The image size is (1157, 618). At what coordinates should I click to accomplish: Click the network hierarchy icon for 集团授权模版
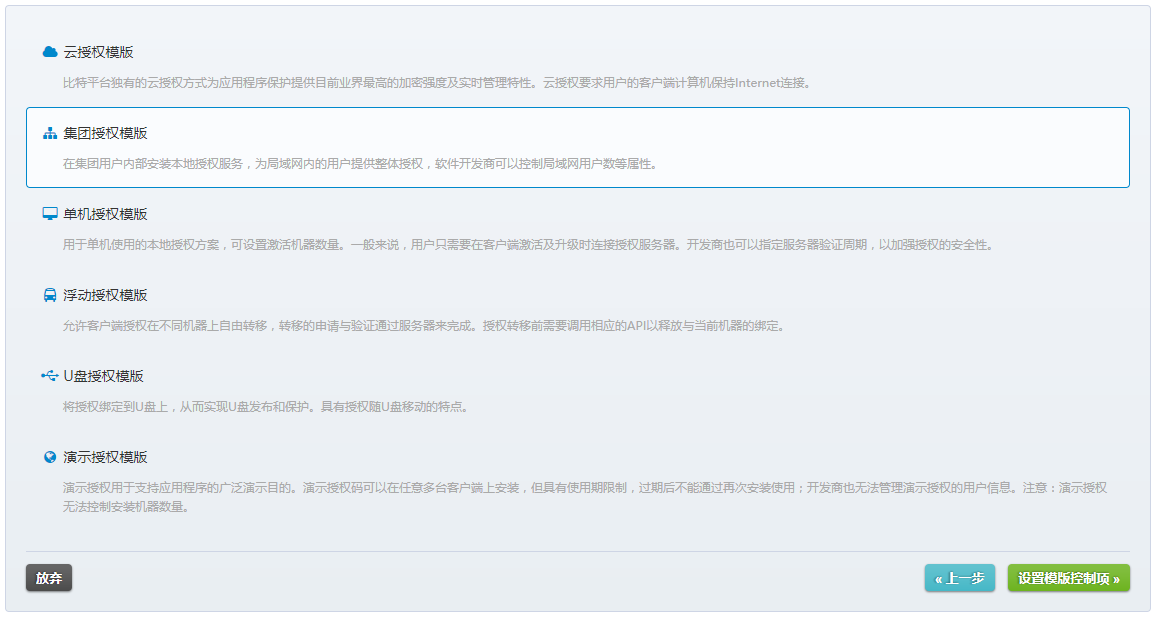[x=50, y=133]
